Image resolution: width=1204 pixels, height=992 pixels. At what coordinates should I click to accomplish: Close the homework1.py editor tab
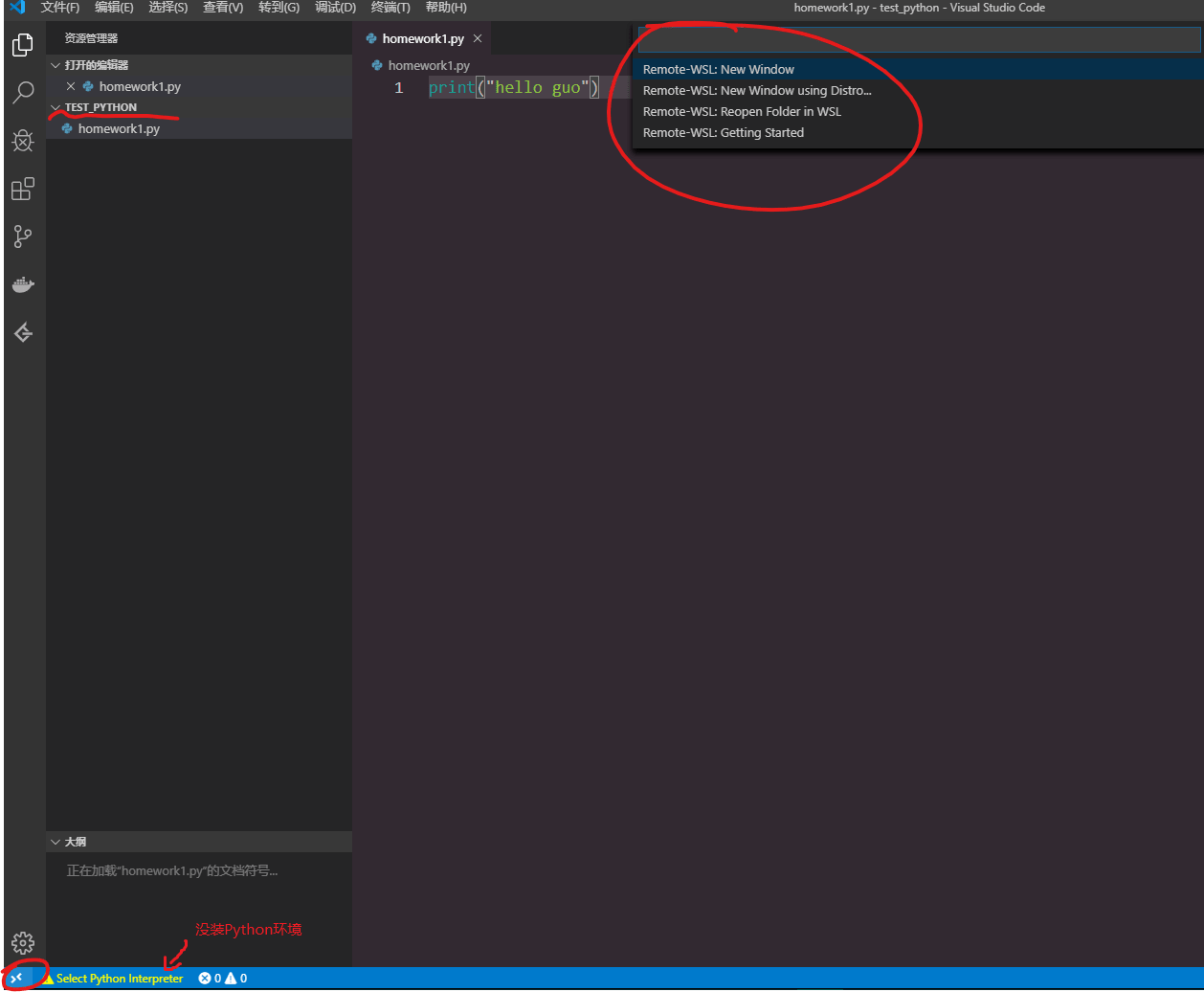478,39
